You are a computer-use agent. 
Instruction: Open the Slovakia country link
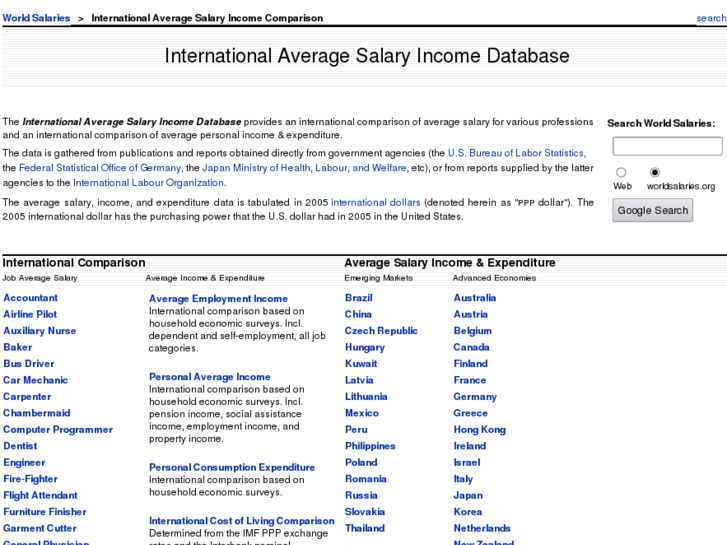(365, 512)
